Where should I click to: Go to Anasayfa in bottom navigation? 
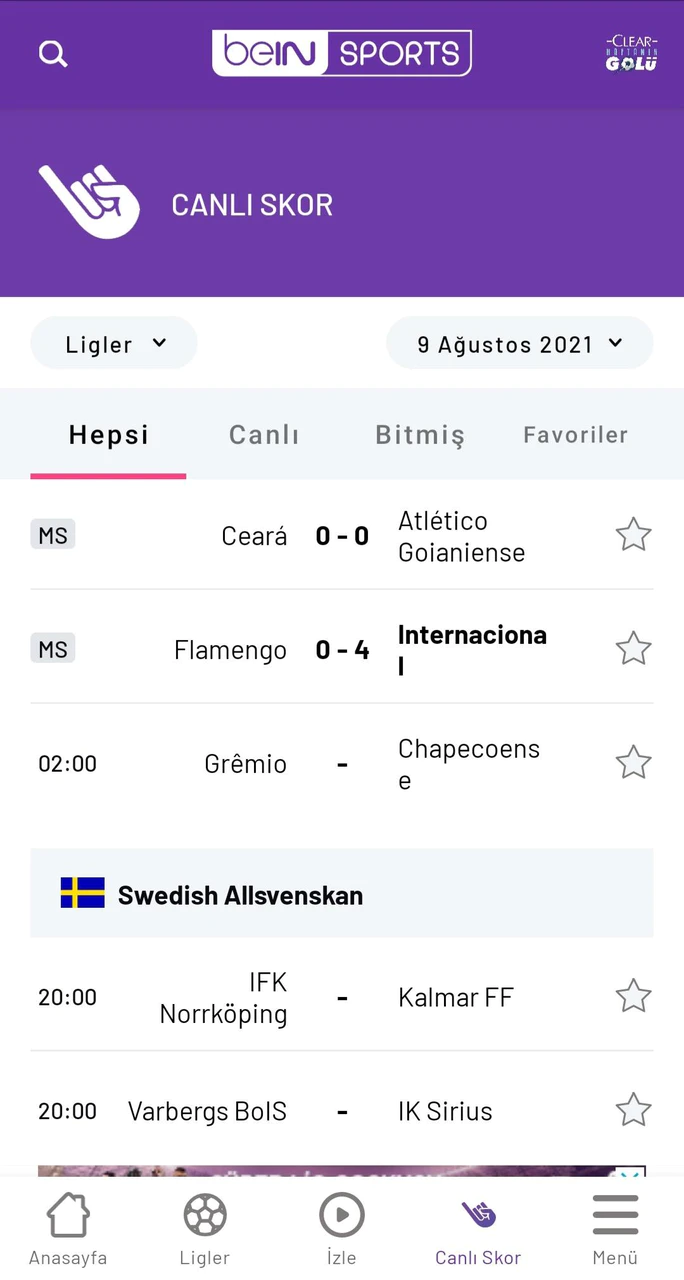coord(68,1228)
